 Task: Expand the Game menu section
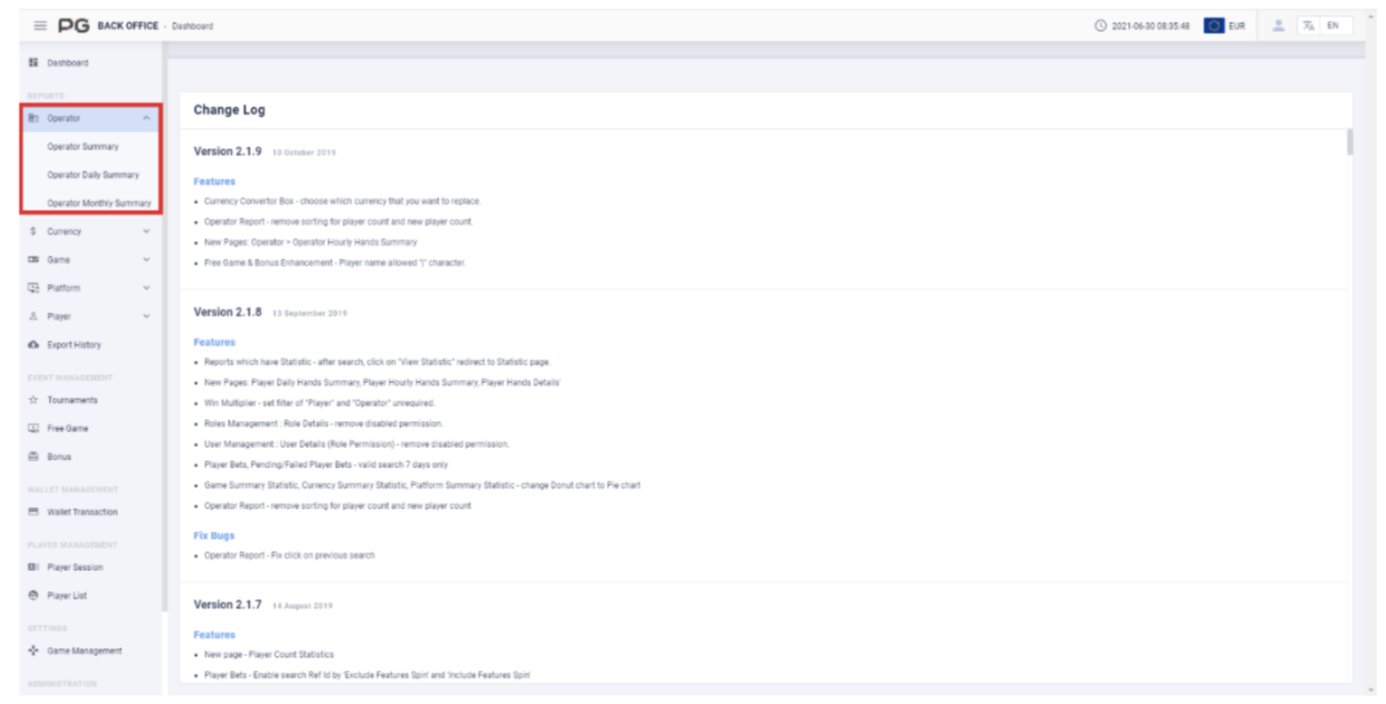click(147, 260)
